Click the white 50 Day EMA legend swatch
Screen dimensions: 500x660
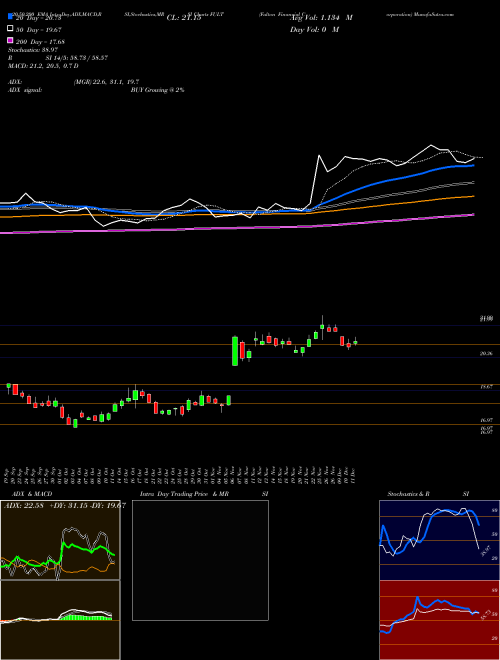10,29
